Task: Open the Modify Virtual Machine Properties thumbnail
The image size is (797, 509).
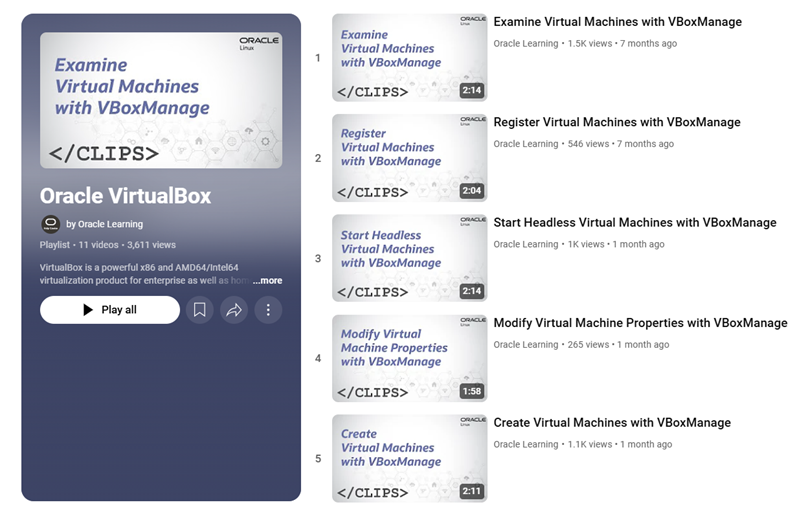Action: click(410, 358)
